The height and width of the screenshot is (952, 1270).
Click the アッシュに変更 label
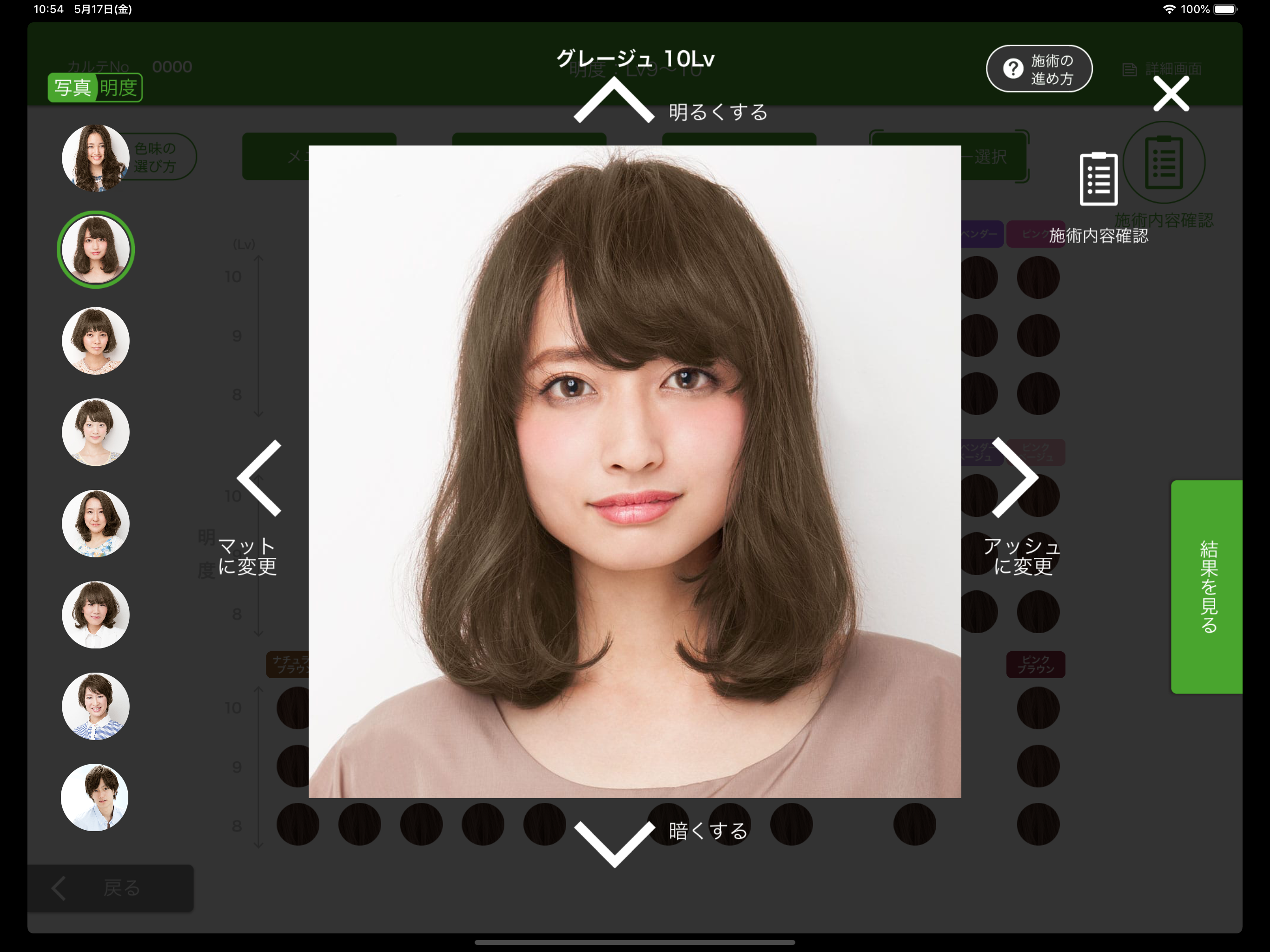pyautogui.click(x=1023, y=556)
